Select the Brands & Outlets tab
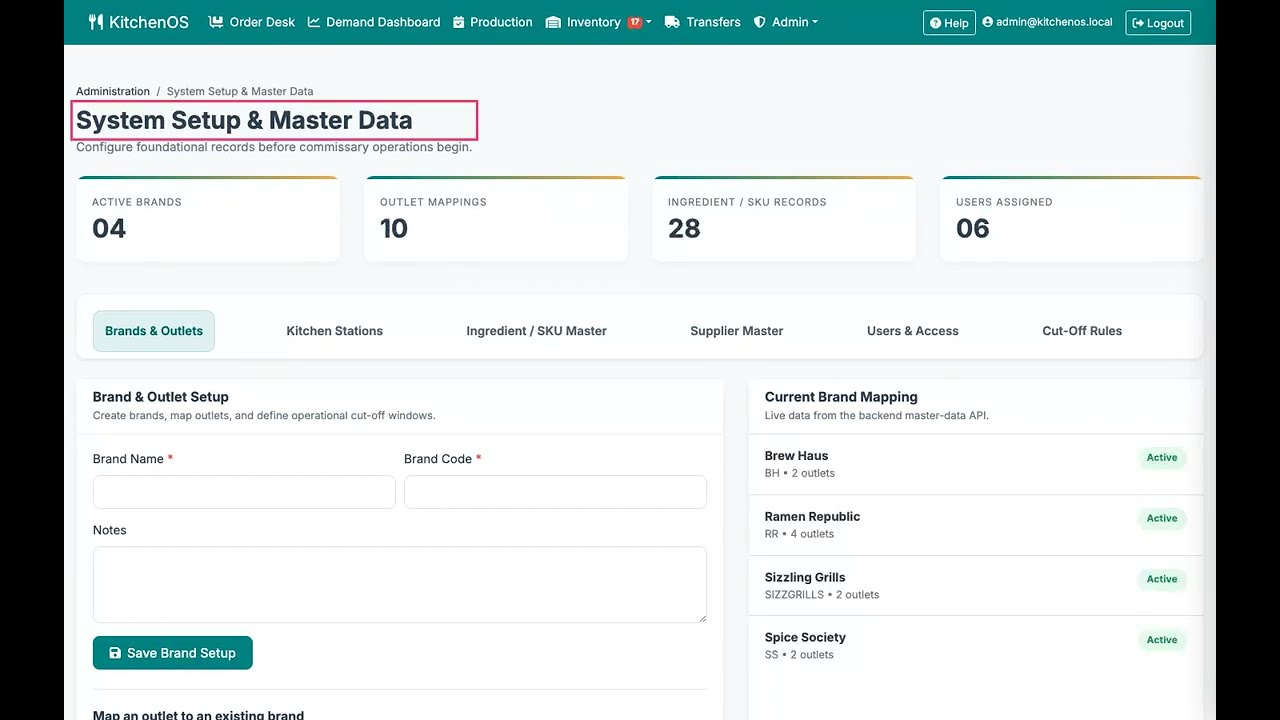Viewport: 1280px width, 720px height. [x=154, y=331]
